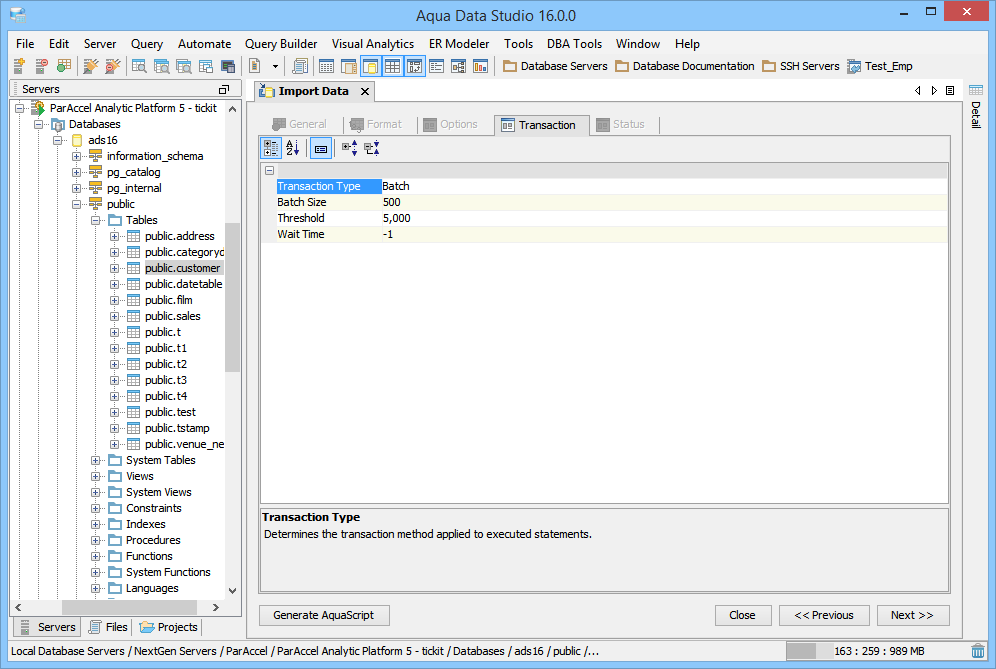Click the memory usage bar in status bar
Image resolution: width=996 pixels, height=669 pixels.
click(x=876, y=651)
